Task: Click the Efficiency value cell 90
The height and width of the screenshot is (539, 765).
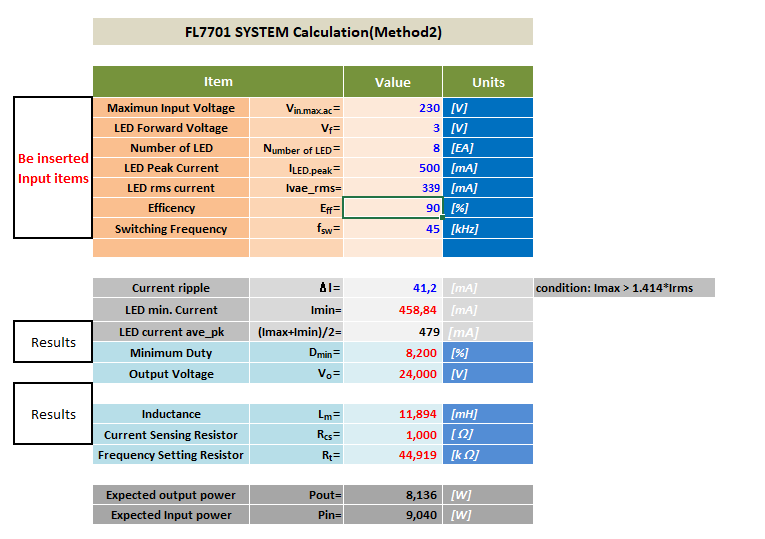Action: pos(393,208)
